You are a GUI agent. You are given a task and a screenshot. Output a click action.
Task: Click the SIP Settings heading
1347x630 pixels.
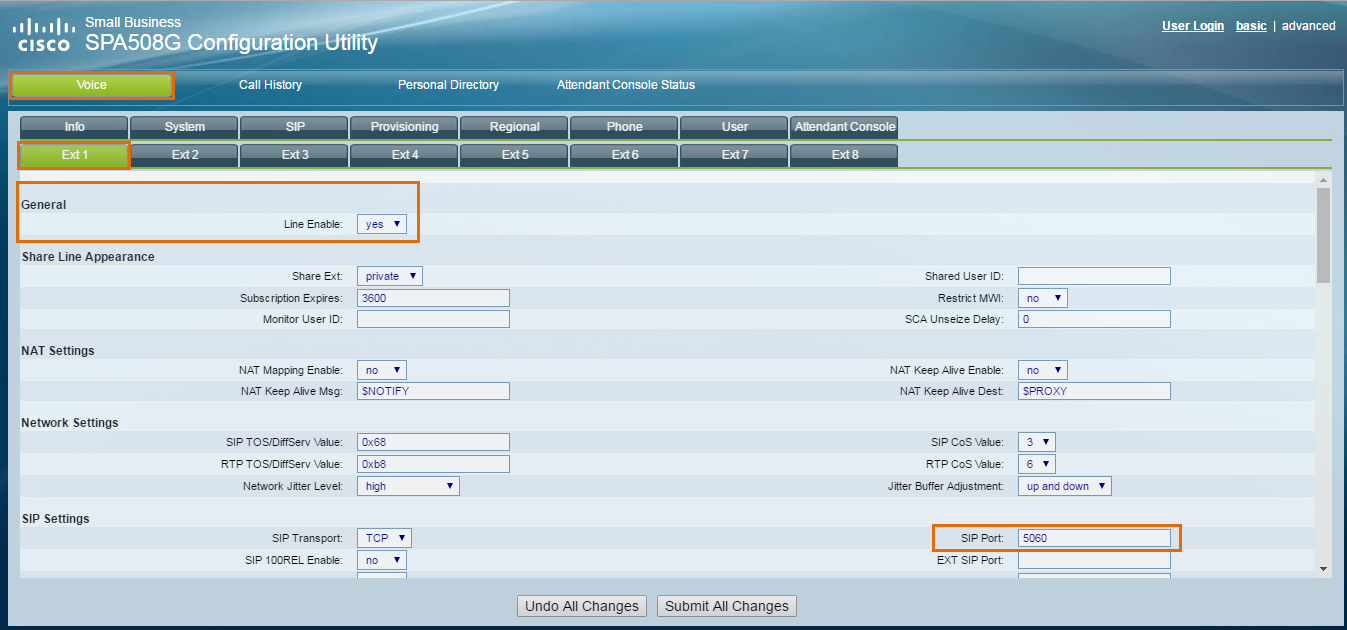pyautogui.click(x=55, y=519)
